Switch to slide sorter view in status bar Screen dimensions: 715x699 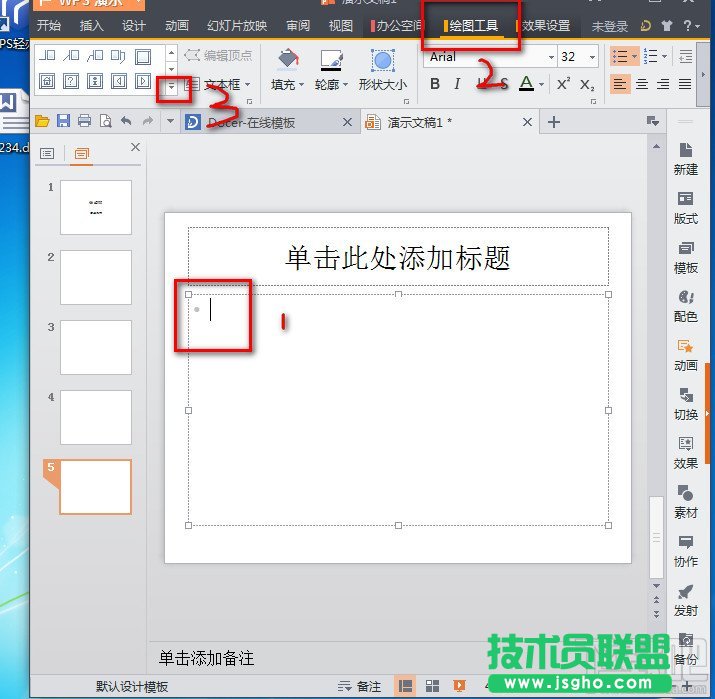click(433, 686)
